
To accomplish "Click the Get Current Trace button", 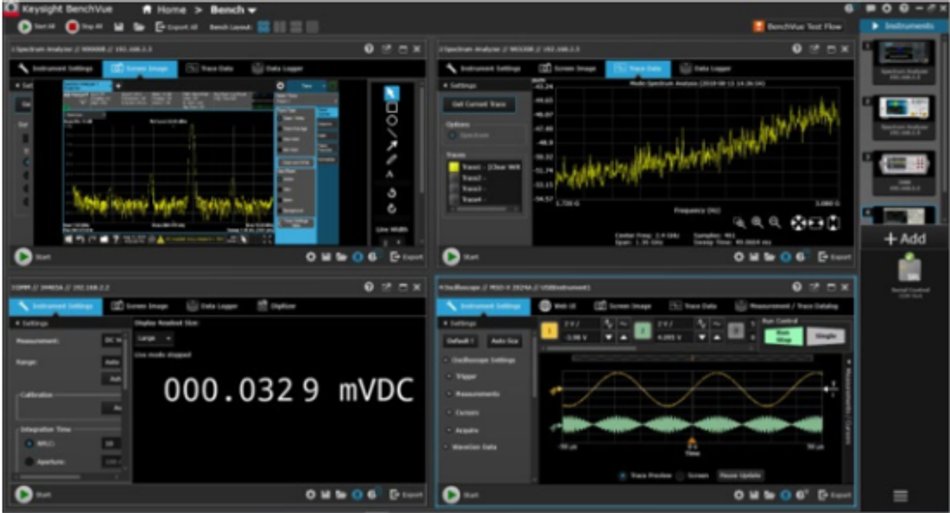I will (479, 104).
